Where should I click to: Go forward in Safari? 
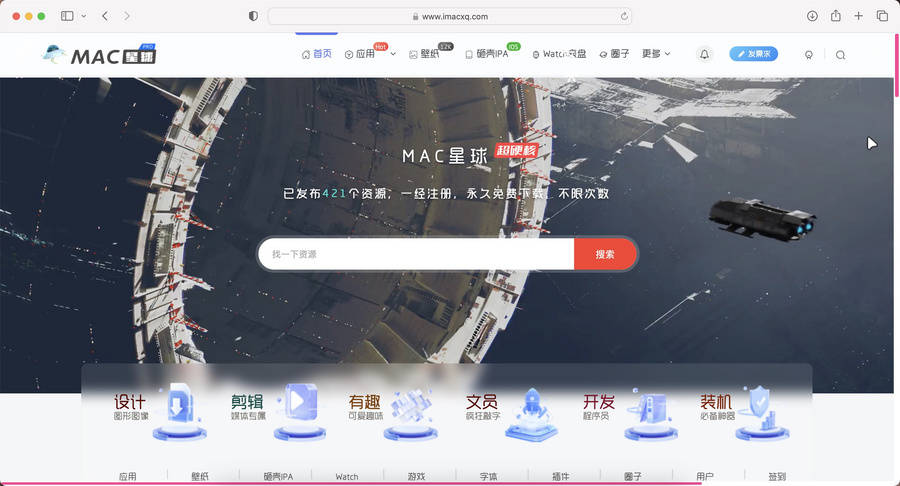[127, 16]
